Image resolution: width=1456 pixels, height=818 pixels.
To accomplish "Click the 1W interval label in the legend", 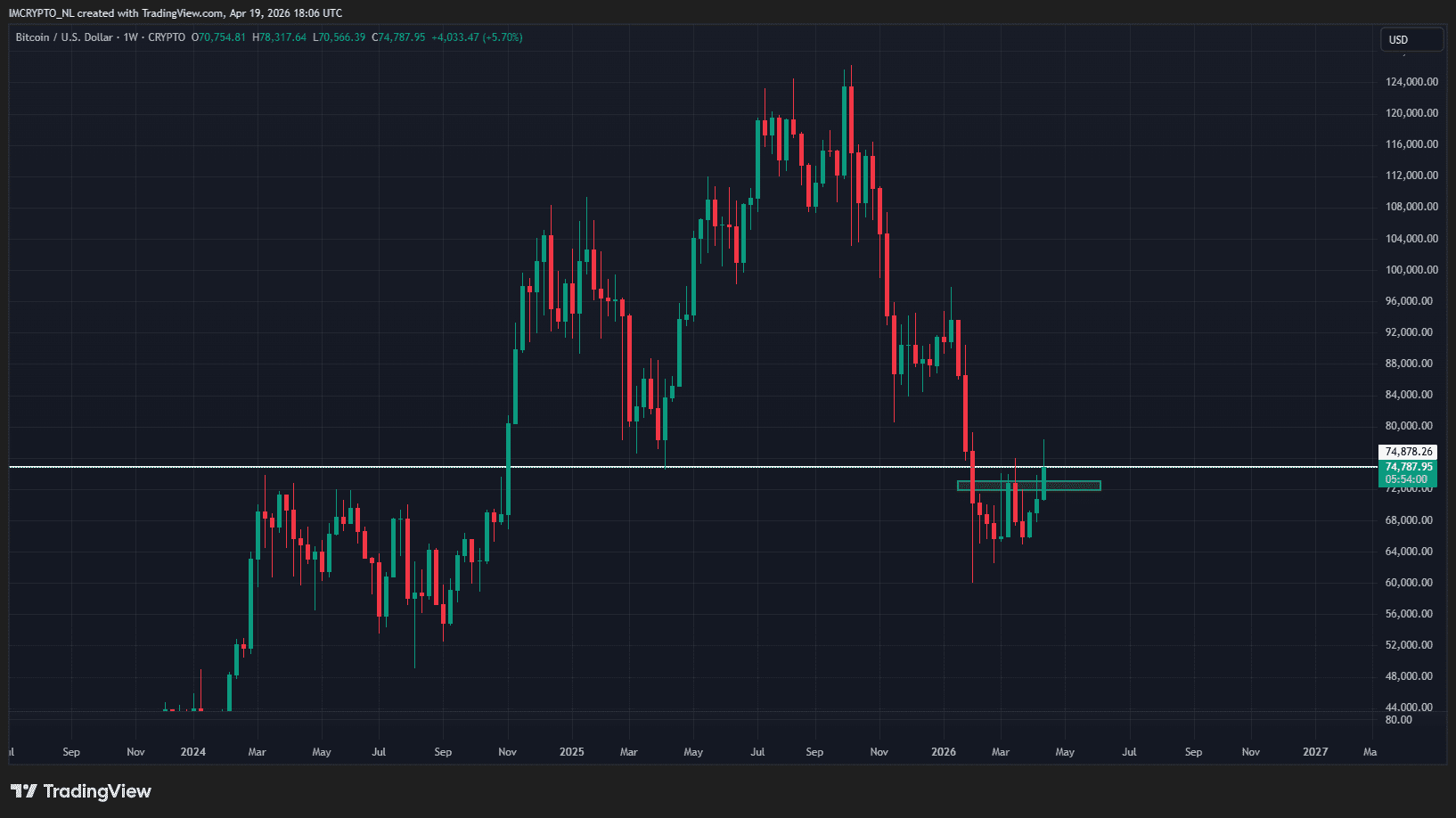I will (x=131, y=37).
